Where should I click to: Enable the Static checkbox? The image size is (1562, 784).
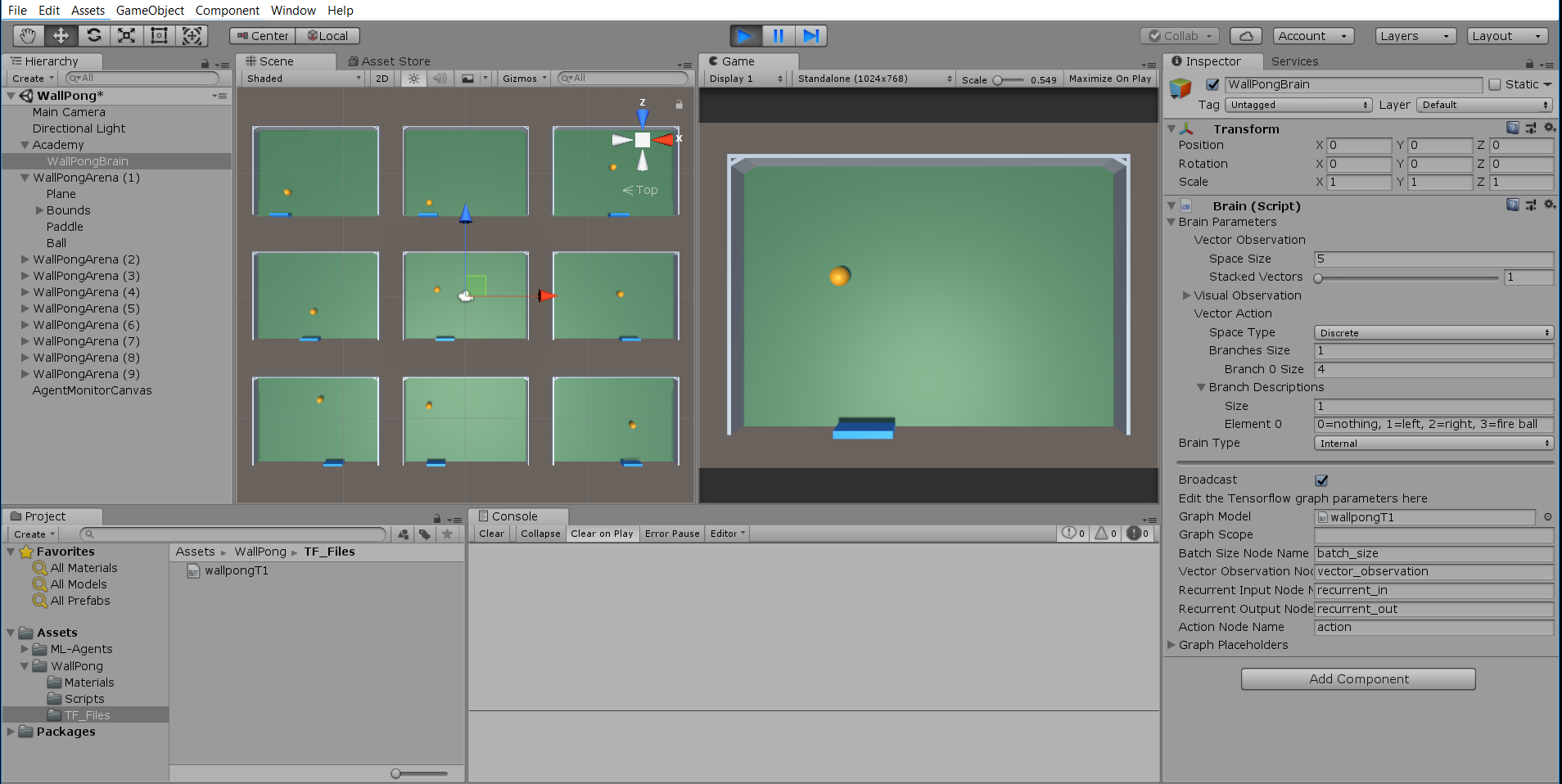[1495, 84]
